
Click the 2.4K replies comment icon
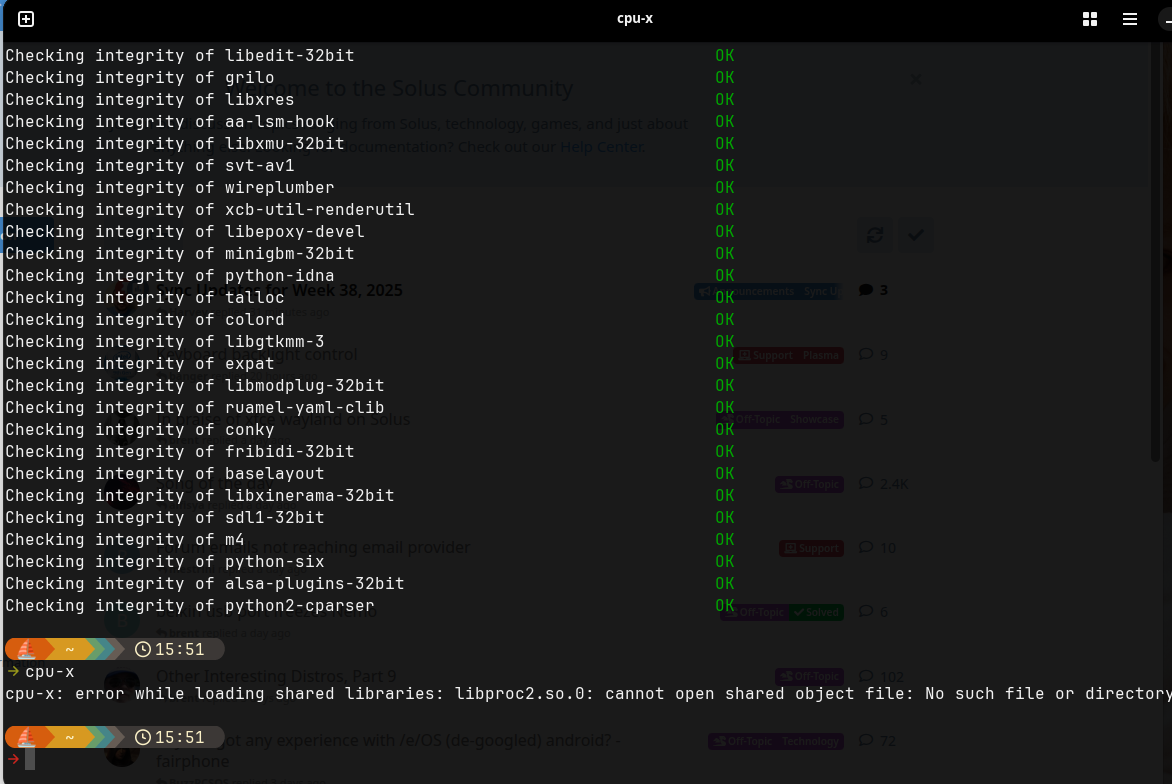click(866, 484)
